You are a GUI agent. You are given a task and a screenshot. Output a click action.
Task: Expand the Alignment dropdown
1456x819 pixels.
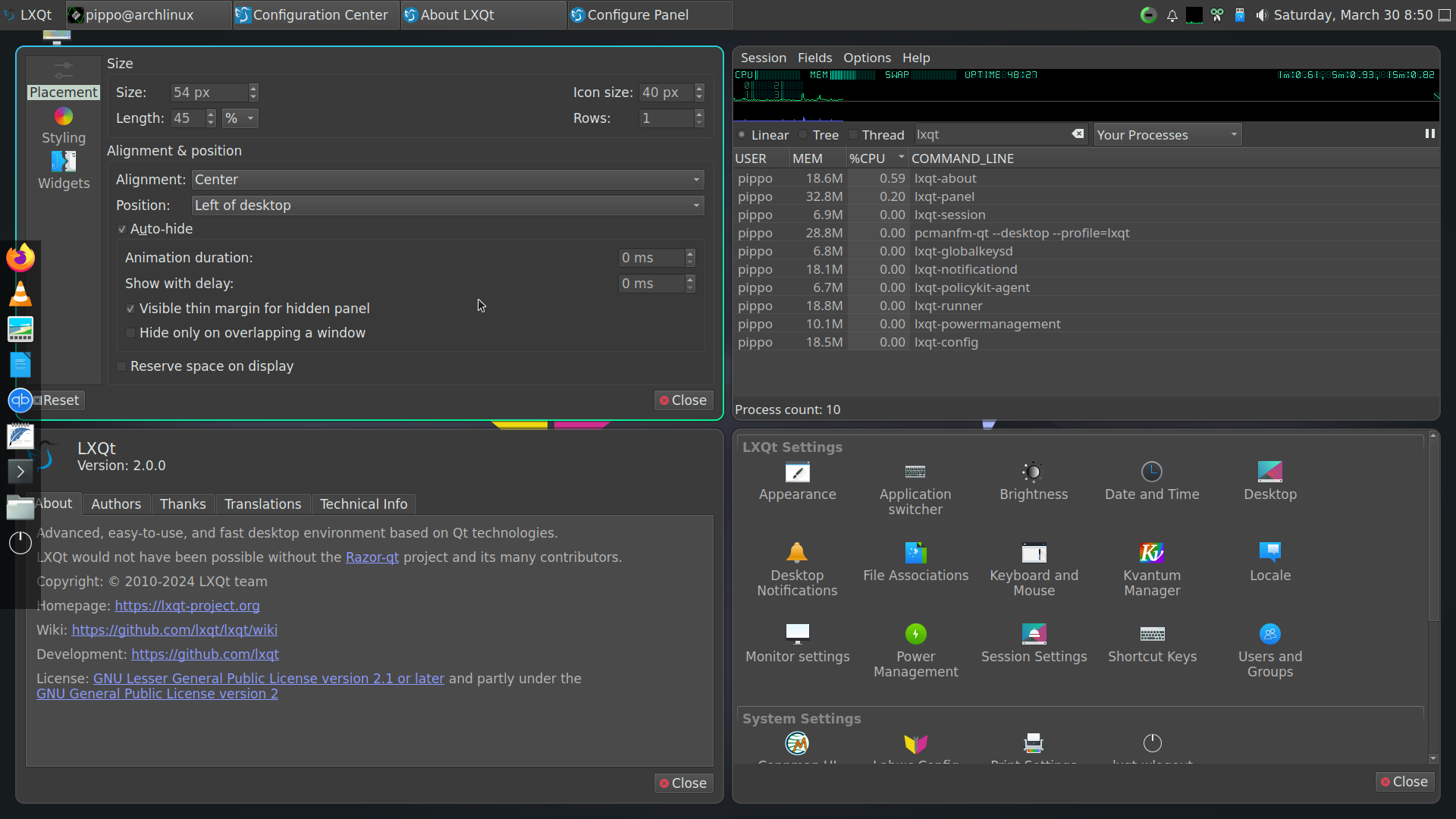tap(447, 180)
